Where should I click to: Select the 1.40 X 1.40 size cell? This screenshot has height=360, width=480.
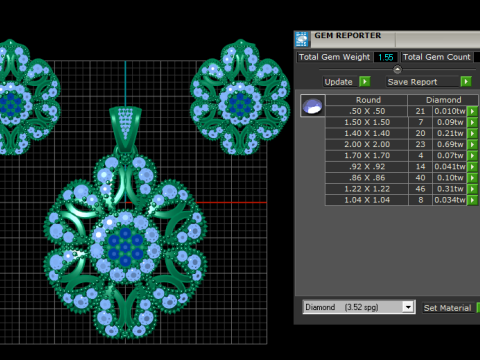click(x=367, y=133)
